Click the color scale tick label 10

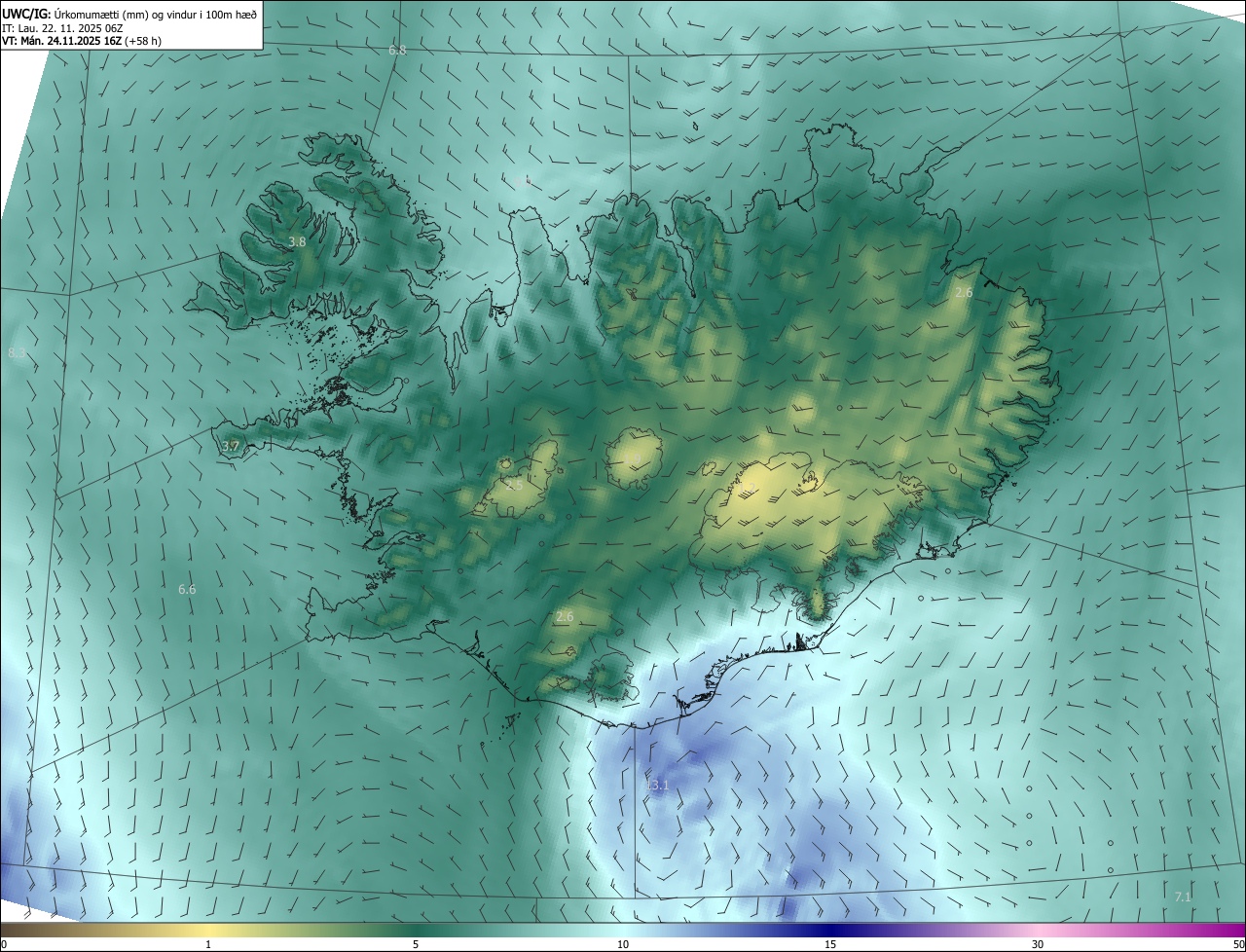pyautogui.click(x=623, y=944)
